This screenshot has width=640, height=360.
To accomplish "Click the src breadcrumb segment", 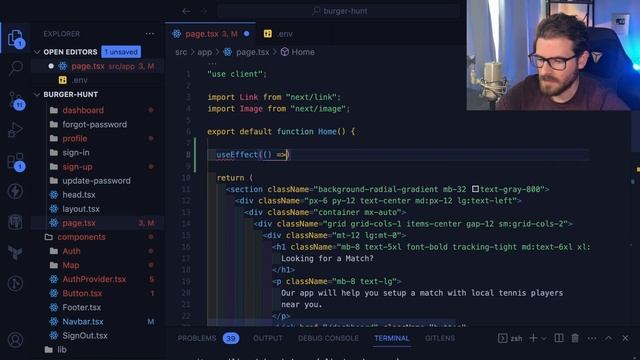I will [181, 52].
